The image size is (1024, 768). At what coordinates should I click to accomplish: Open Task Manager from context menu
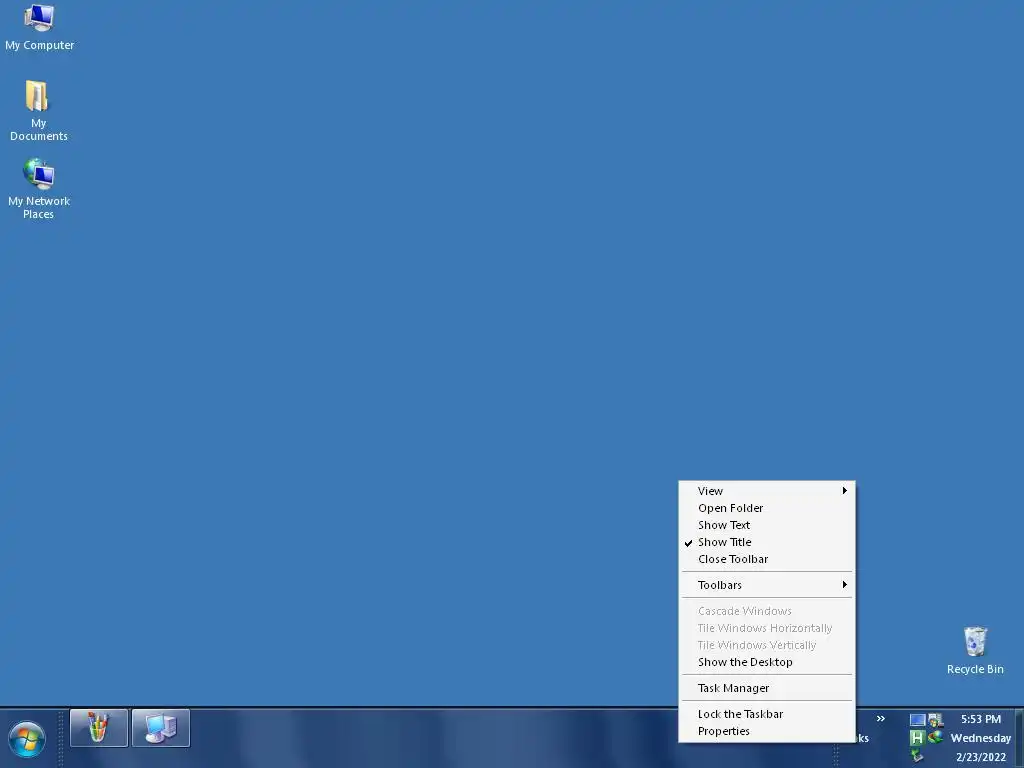(x=767, y=688)
